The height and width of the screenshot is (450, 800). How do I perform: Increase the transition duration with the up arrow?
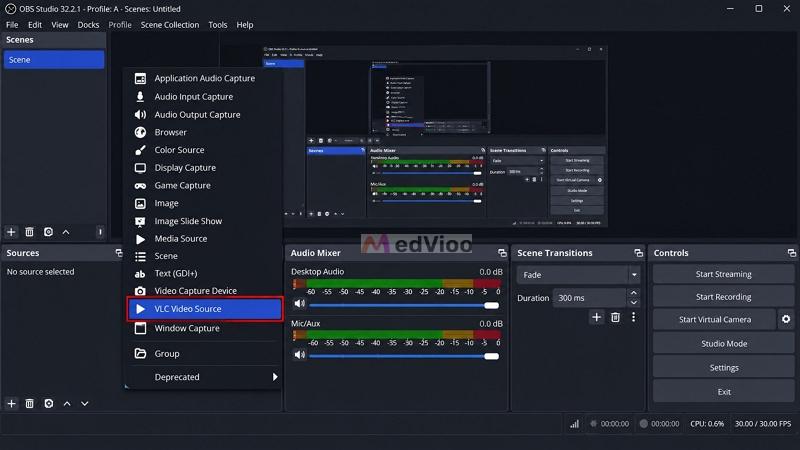(x=634, y=293)
